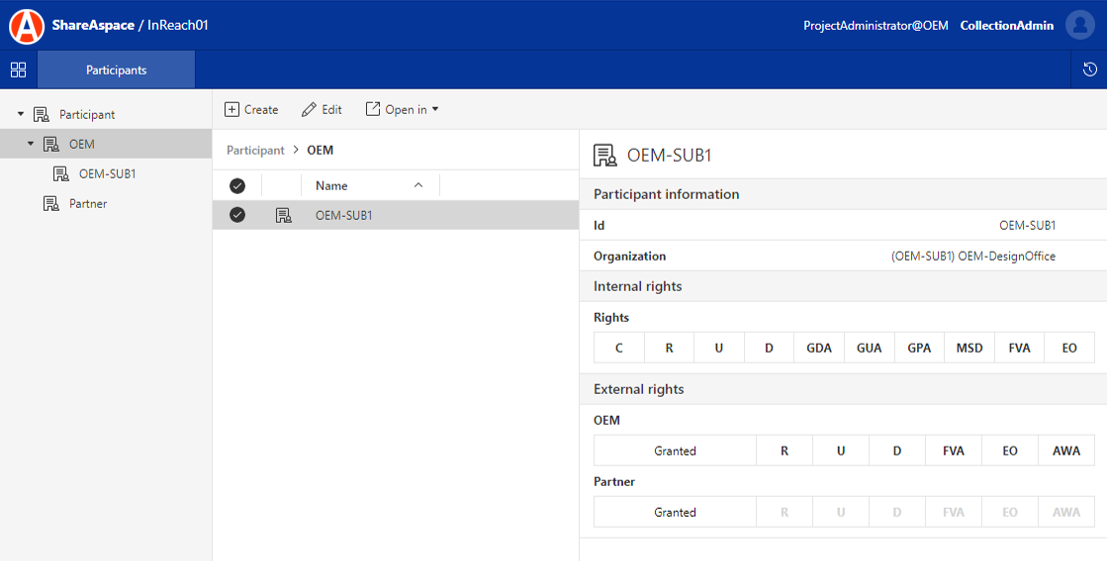The width and height of the screenshot is (1107, 561).
Task: Click internal rights FVA cell
Action: (1019, 348)
